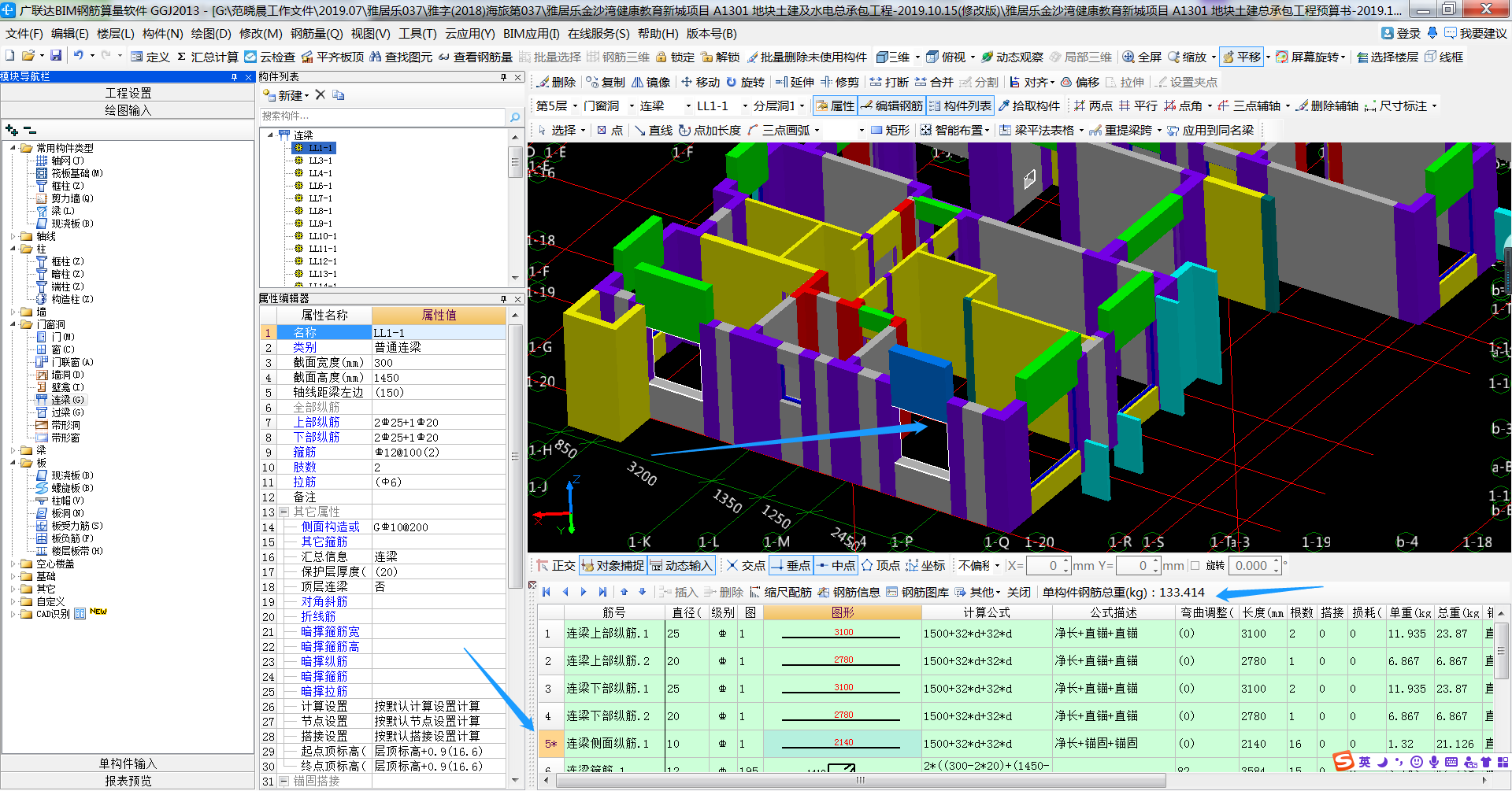
Task: Click the 钢筋图库 button
Action: click(x=917, y=592)
